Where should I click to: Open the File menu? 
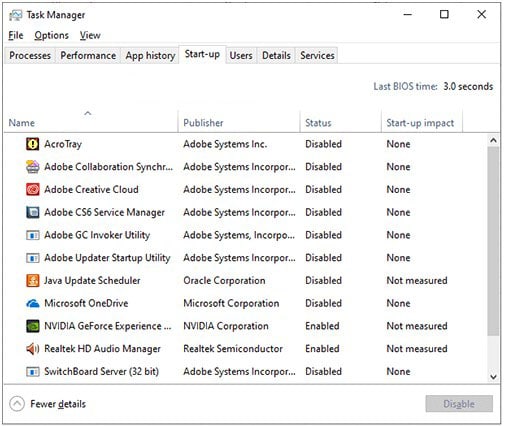16,35
